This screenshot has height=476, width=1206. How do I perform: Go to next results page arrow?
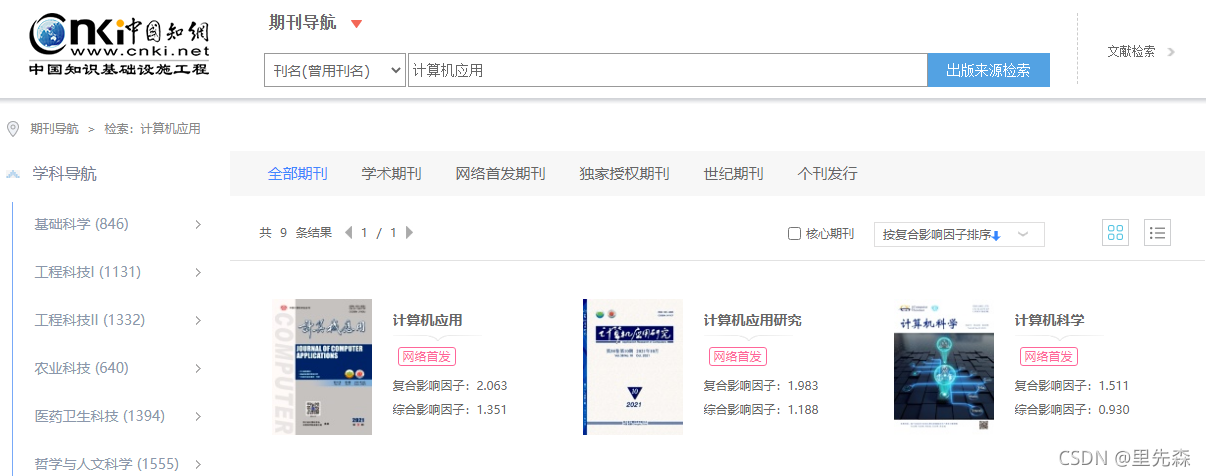click(x=409, y=233)
